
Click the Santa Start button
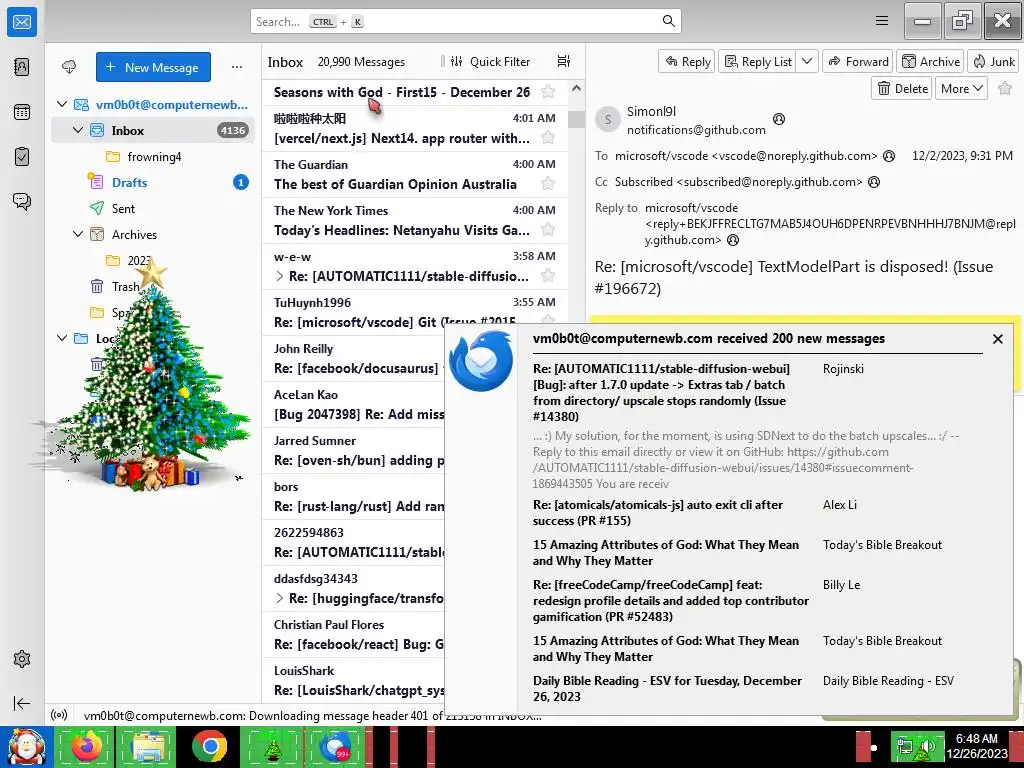[26, 746]
